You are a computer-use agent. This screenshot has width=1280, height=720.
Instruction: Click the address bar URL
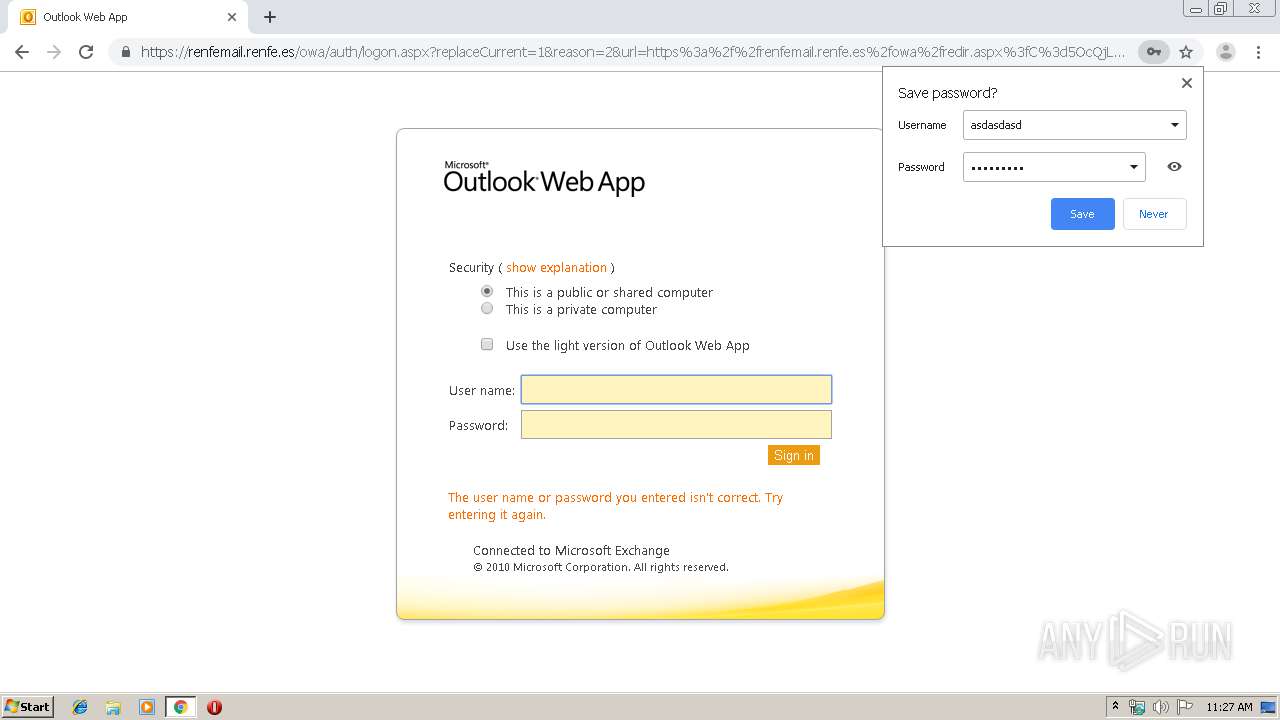(x=632, y=52)
